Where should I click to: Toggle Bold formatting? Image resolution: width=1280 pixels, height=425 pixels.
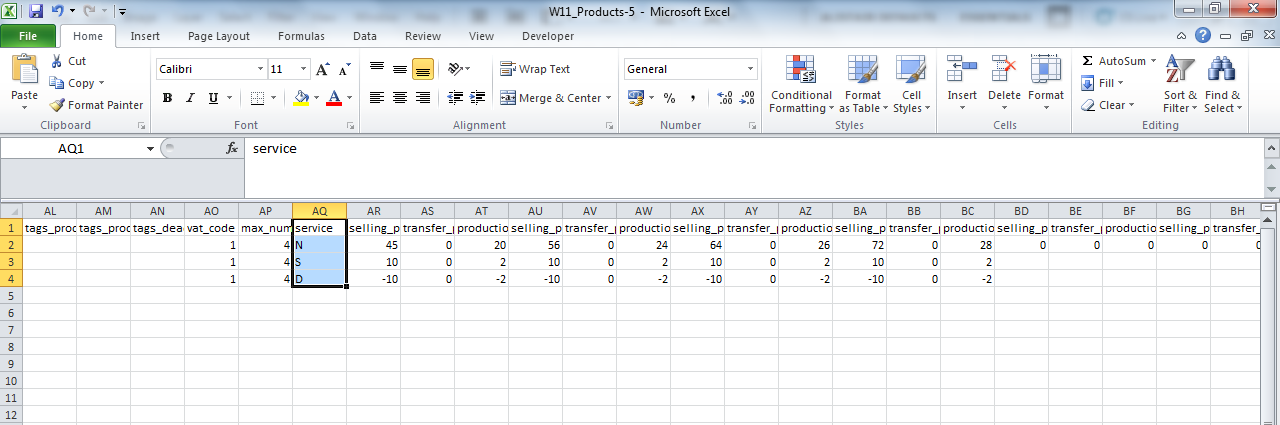point(167,98)
